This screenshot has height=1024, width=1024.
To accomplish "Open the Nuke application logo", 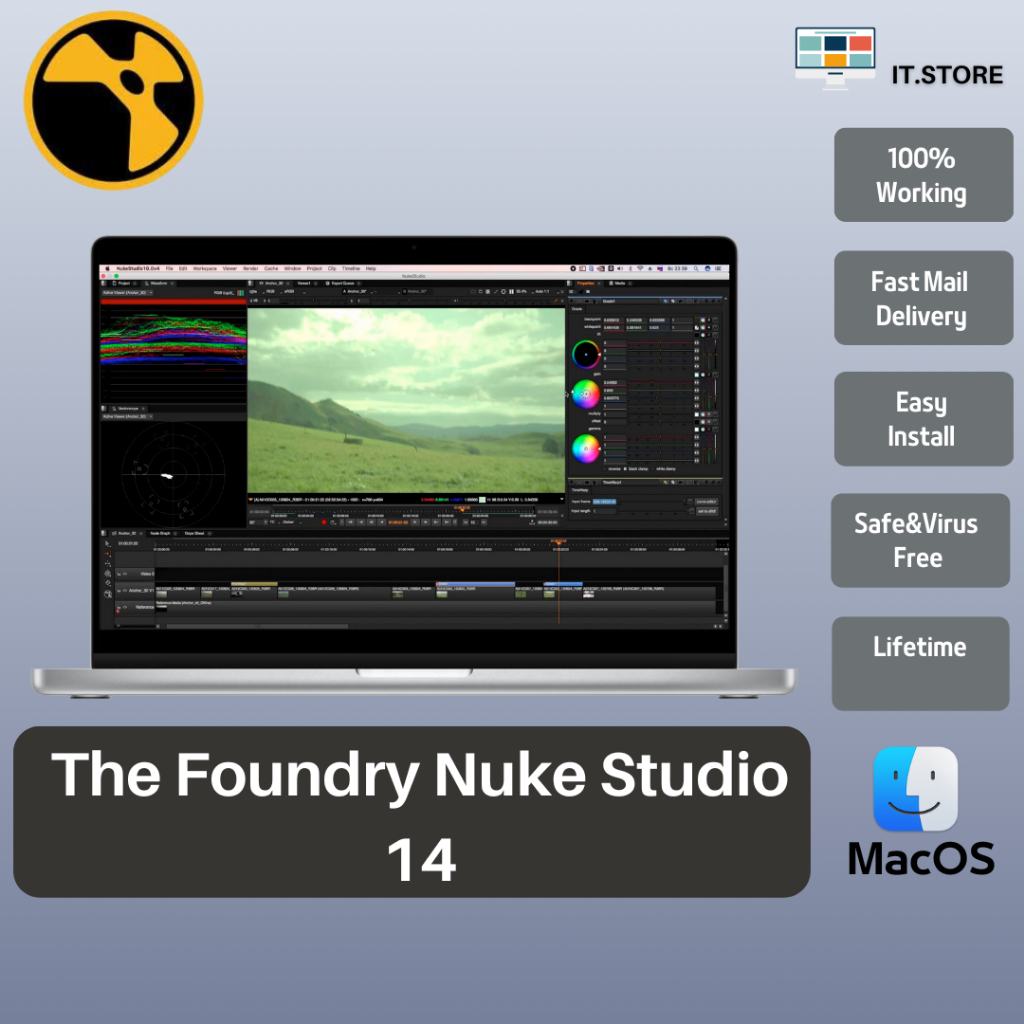I will (x=113, y=100).
